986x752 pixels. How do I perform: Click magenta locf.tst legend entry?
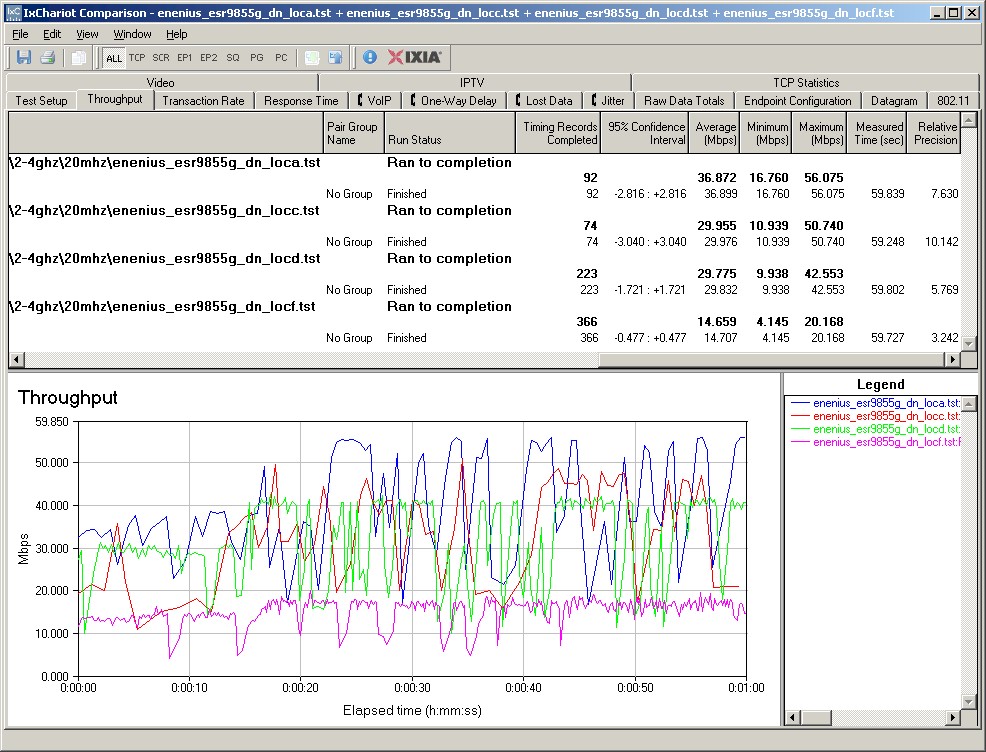(x=875, y=443)
